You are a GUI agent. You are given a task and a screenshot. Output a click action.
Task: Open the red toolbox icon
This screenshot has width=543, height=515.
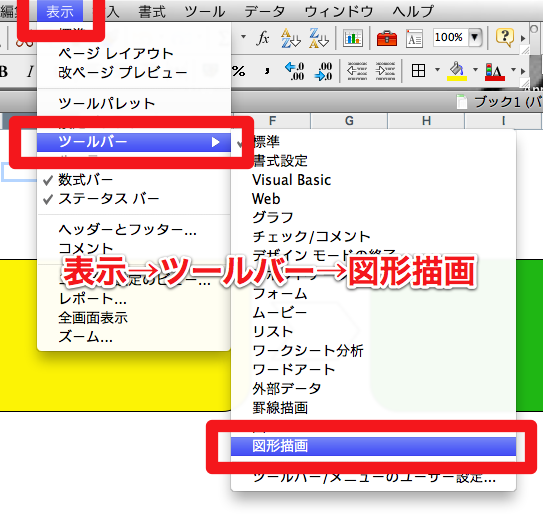point(386,38)
